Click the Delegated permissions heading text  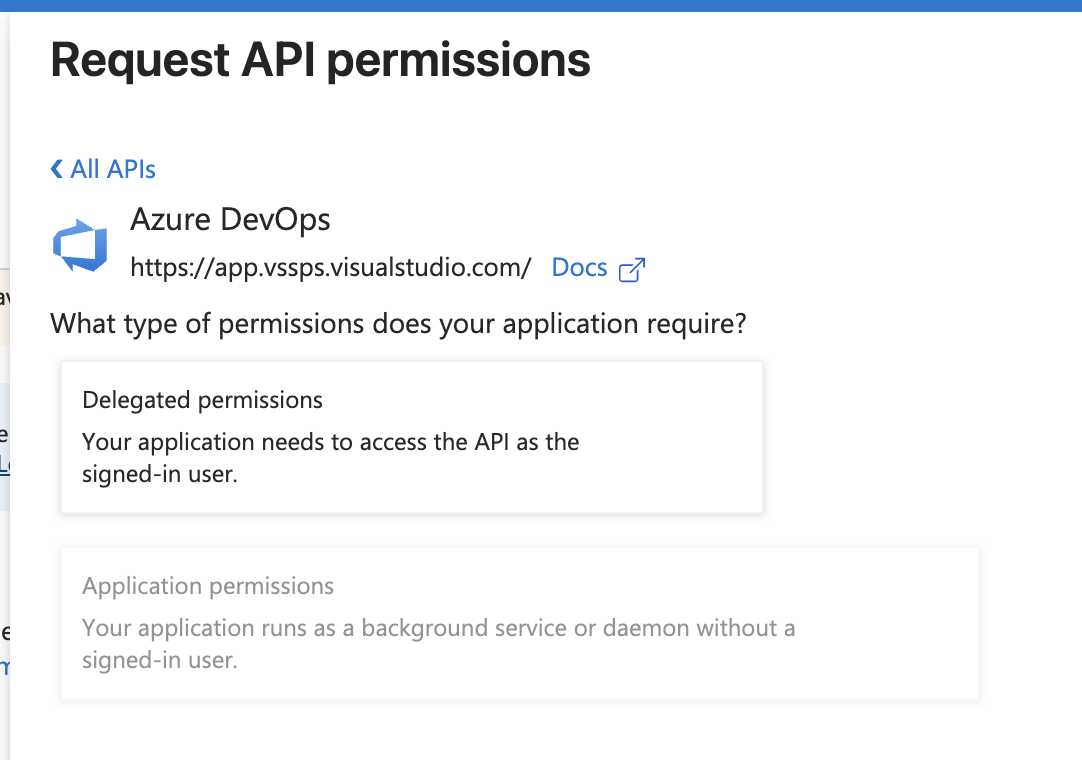pos(202,400)
